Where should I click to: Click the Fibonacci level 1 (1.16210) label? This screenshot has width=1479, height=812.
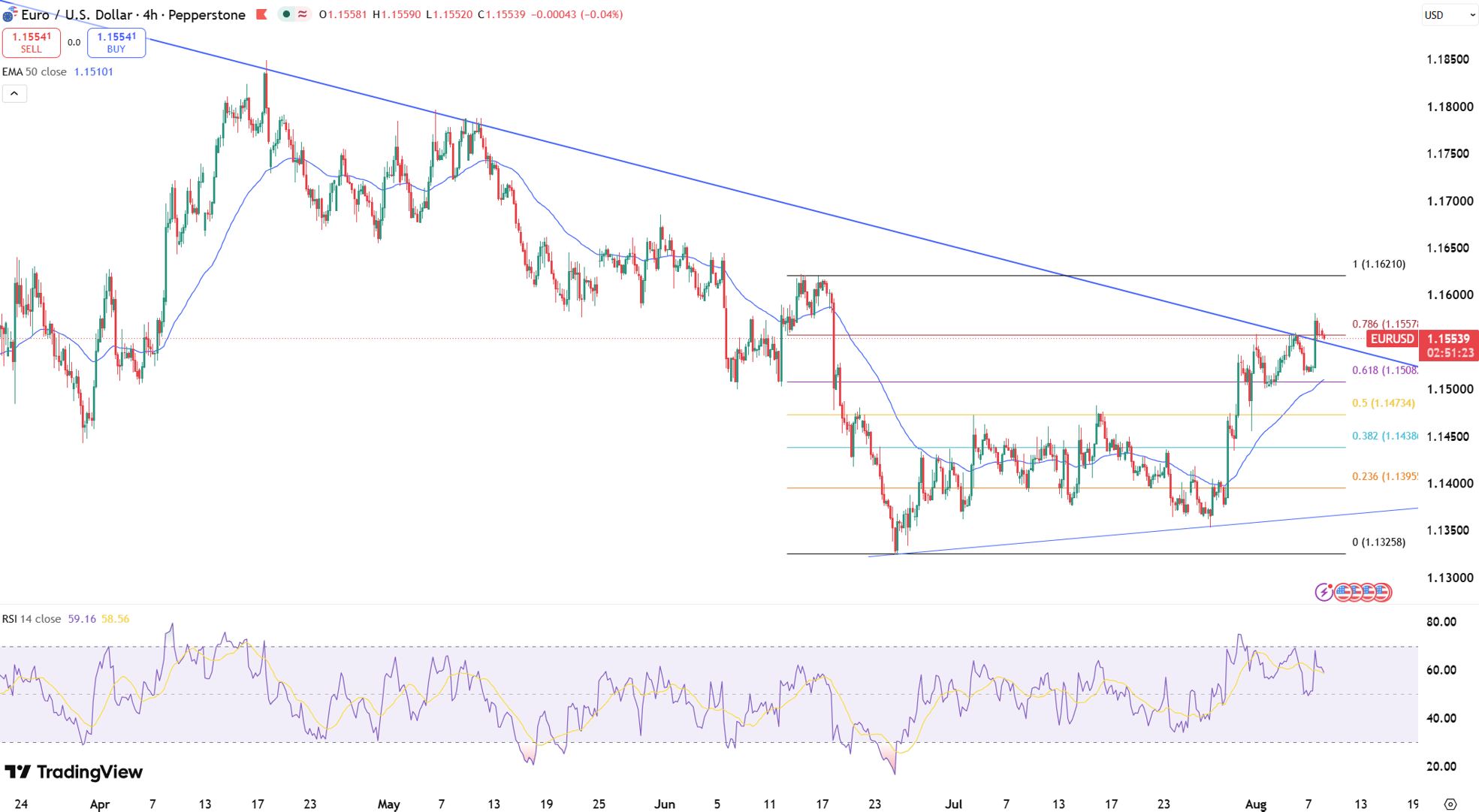click(1378, 264)
